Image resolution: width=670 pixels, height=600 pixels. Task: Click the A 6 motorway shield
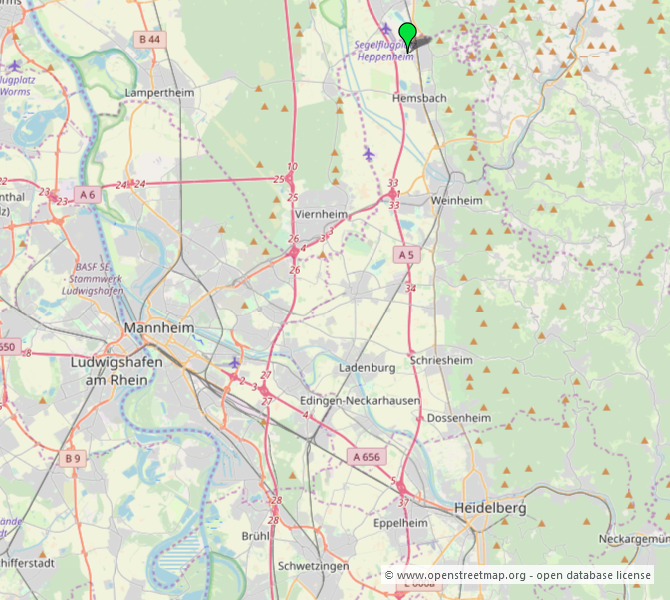pos(88,194)
